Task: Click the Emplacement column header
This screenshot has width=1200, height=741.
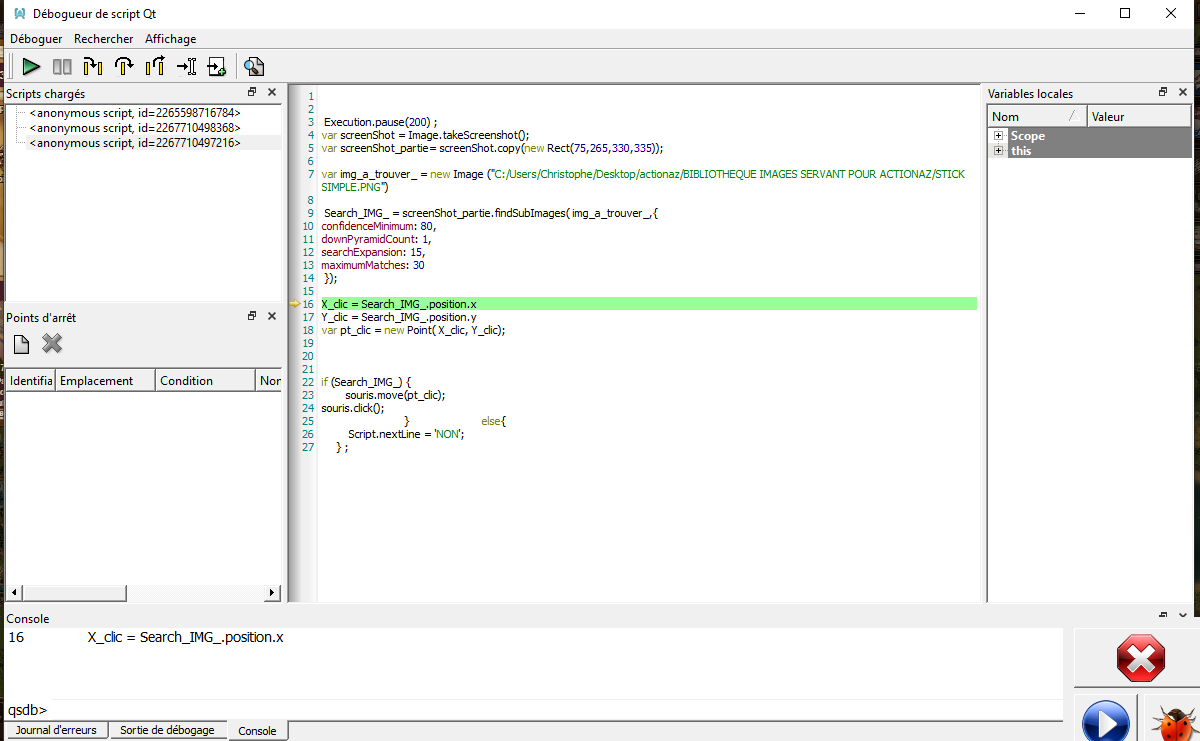Action: coord(106,381)
